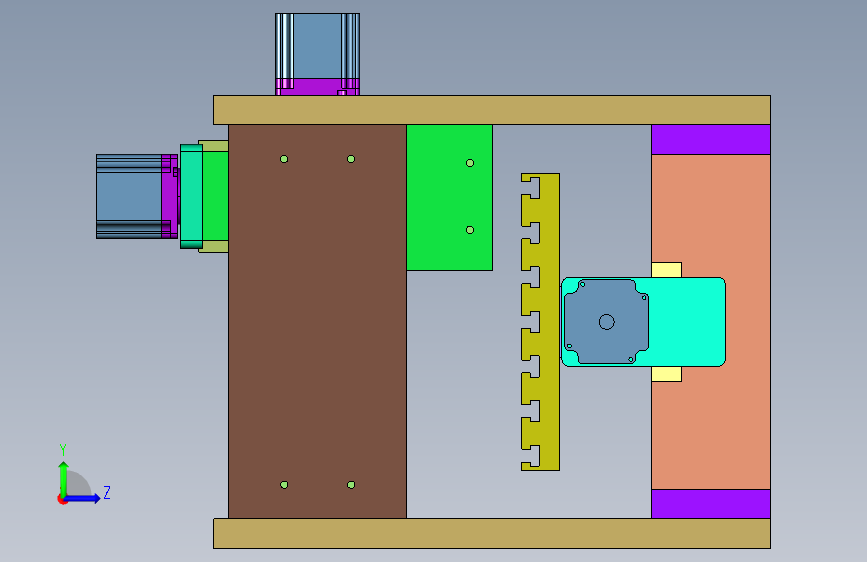The image size is (867, 562).
Task: Click the lower hole in the green block
Action: coord(470,230)
